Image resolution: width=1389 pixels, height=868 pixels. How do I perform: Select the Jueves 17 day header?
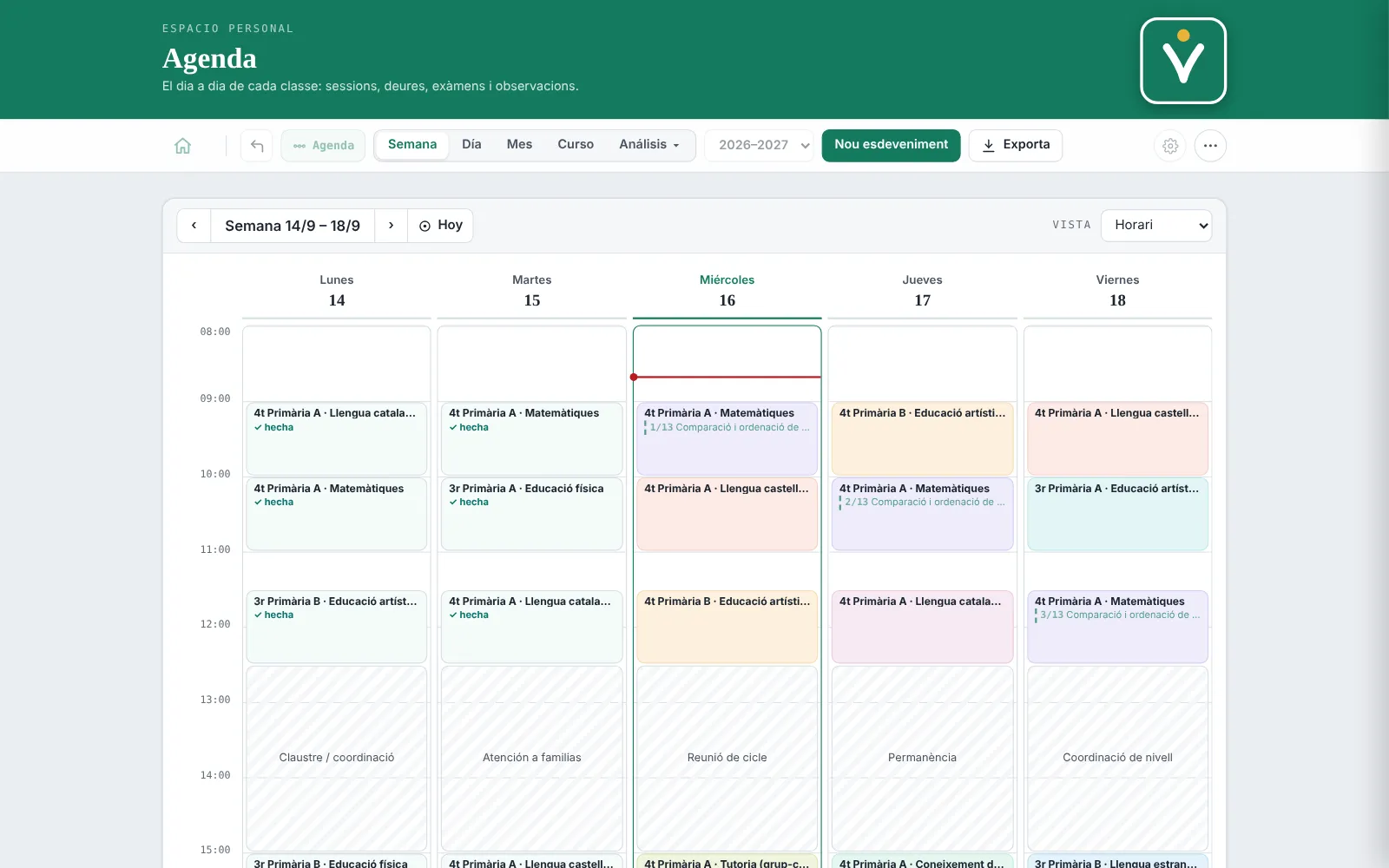923,291
